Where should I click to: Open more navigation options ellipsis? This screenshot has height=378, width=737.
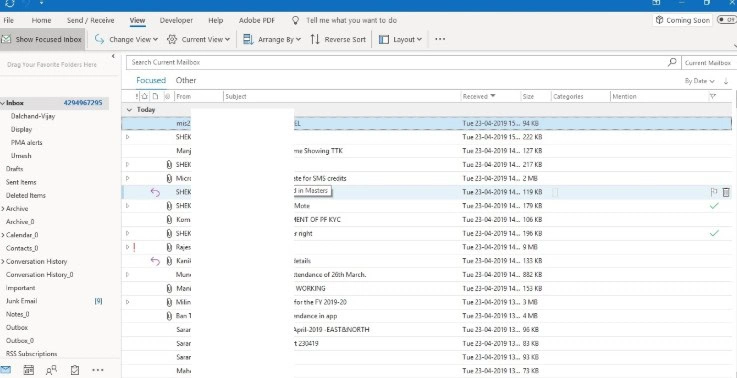97,370
